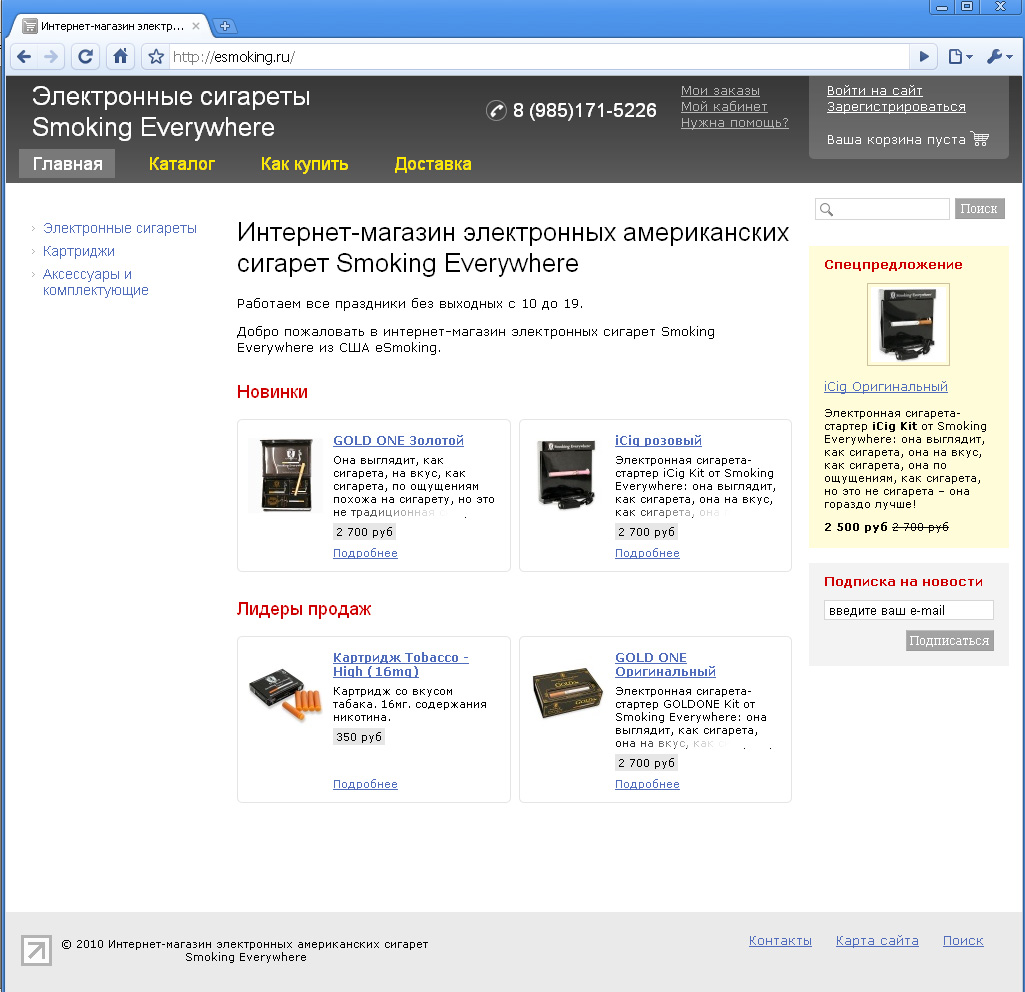Screen dimensions: 1025x992
Task: Go forward with the browser forward arrow
Action: [50, 57]
